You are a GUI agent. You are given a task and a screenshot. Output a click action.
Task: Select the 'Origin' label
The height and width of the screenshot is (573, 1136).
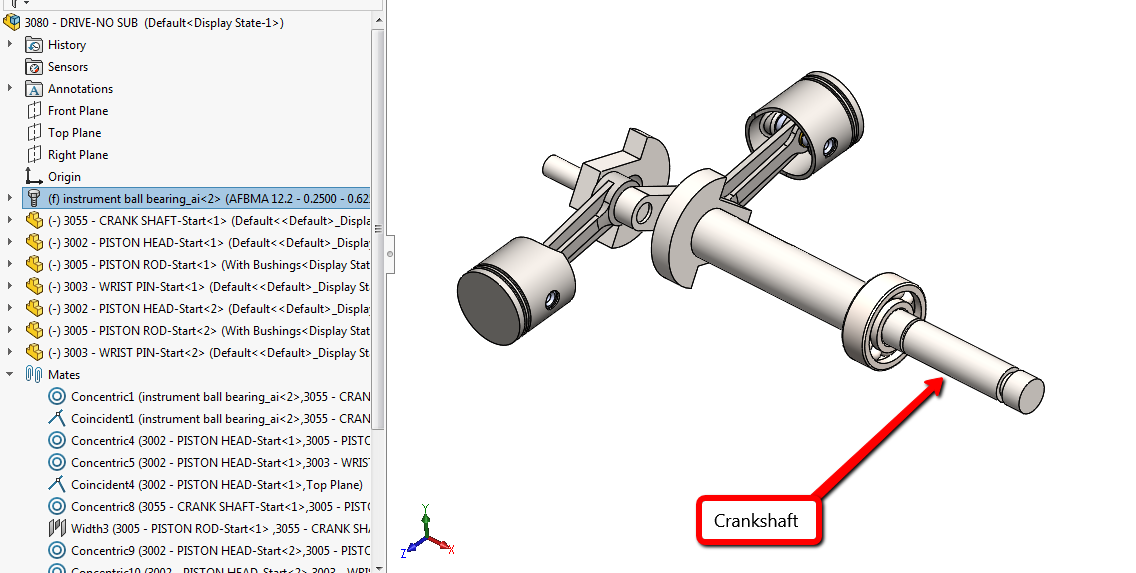click(64, 177)
